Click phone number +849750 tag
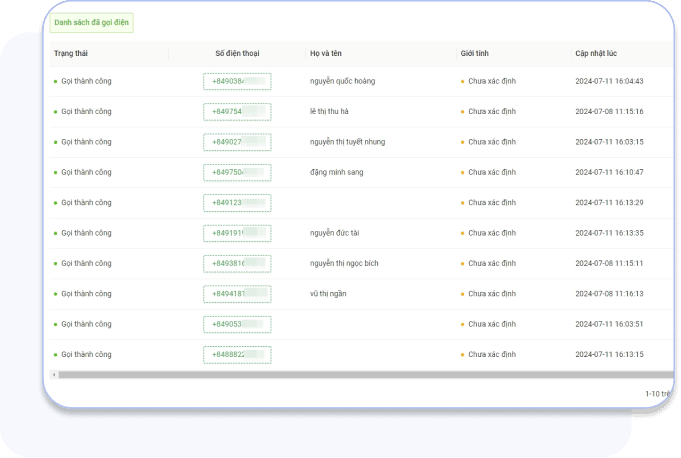Image resolution: width=681 pixels, height=458 pixels. pos(237,173)
